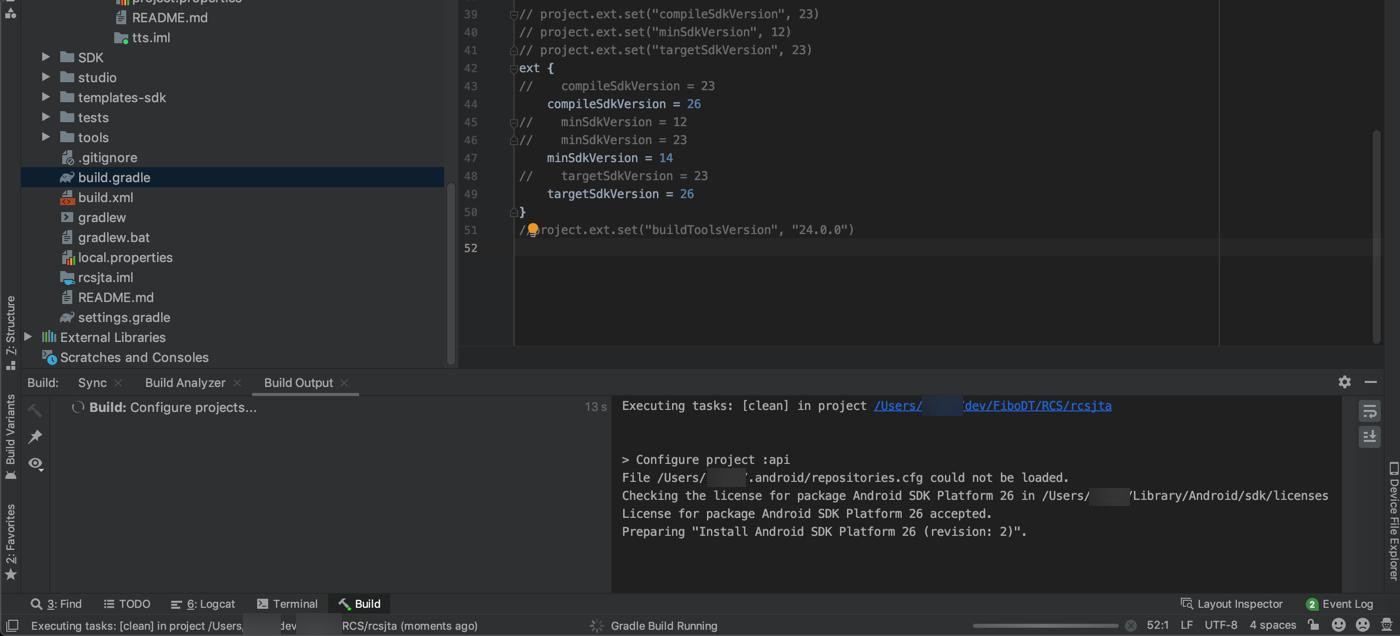Toggle tool window bars icon in status bar corner

11,626
